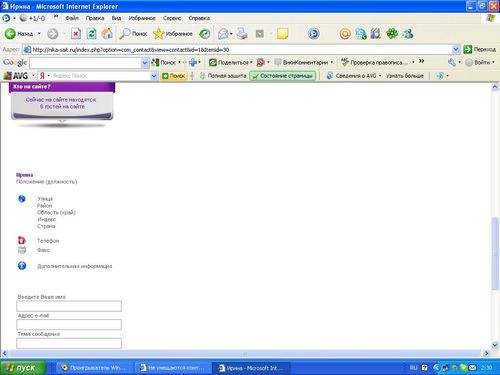The width and height of the screenshot is (500, 375).
Task: Expand the Google search box dropdown
Action: [x=144, y=63]
